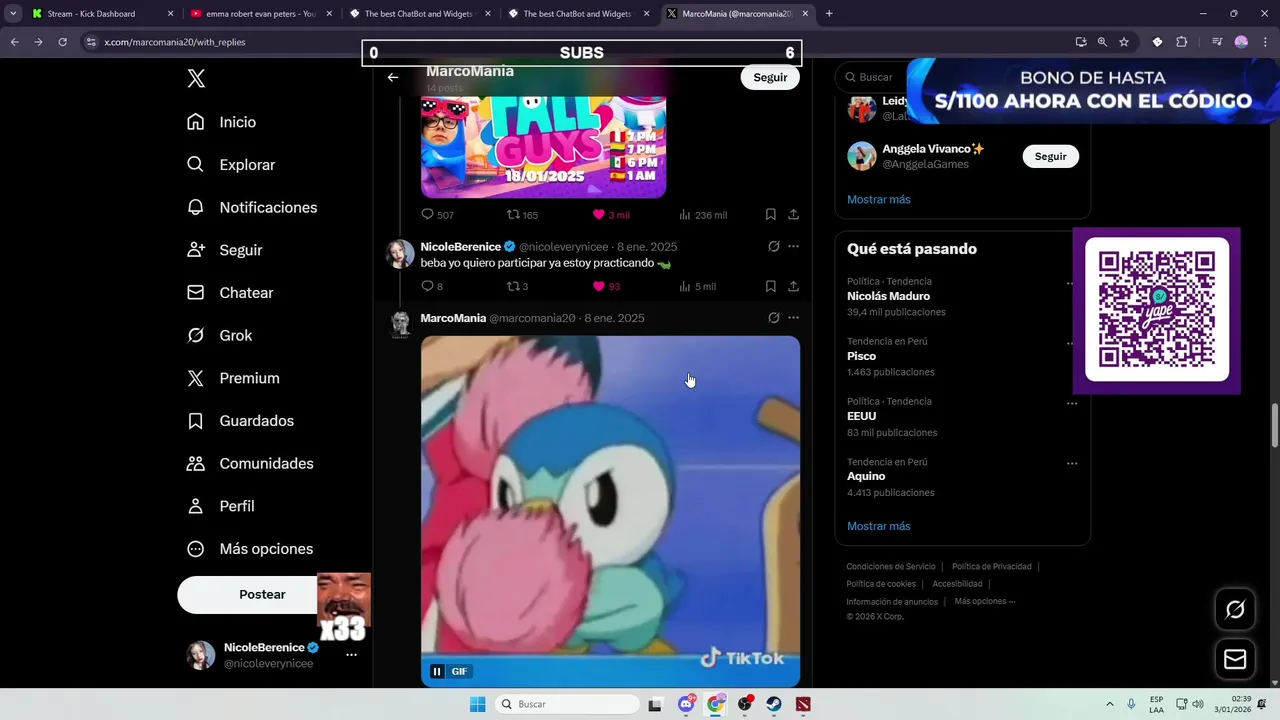Viewport: 1280px width, 720px height.
Task: Click the X logo in sidebar
Action: (196, 80)
